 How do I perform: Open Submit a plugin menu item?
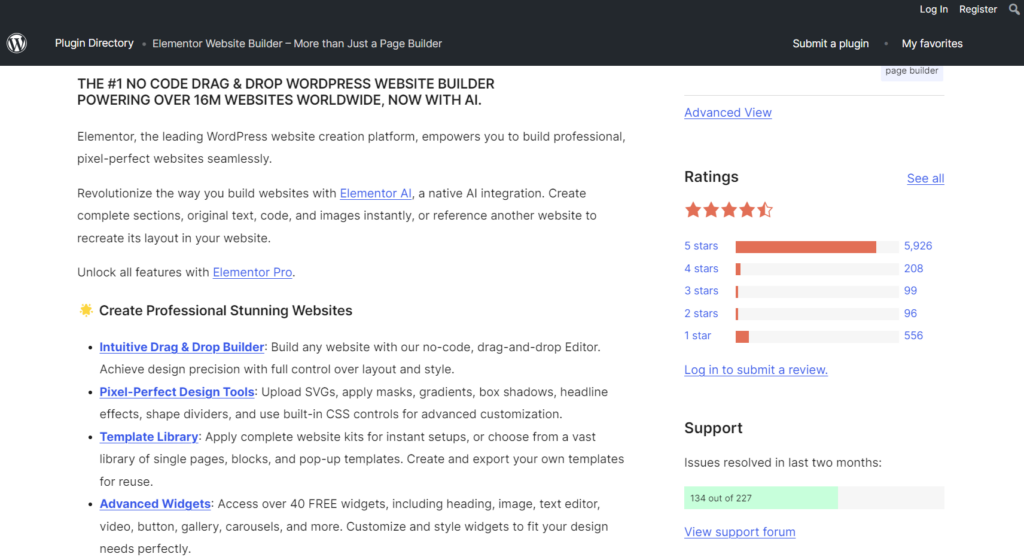pyautogui.click(x=831, y=44)
